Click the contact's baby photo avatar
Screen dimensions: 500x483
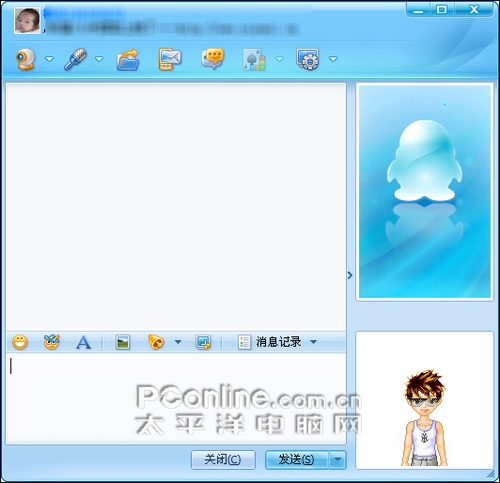pyautogui.click(x=27, y=20)
